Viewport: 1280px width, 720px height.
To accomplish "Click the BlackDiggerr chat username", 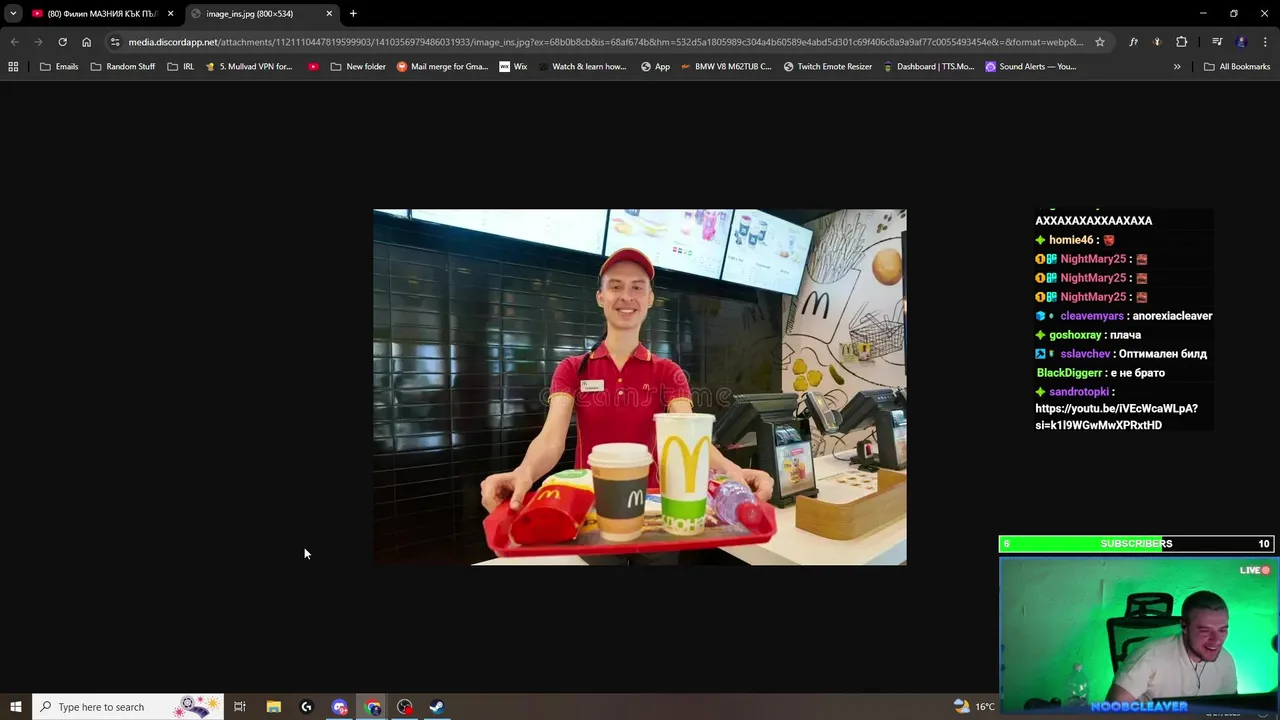I will pos(1069,373).
